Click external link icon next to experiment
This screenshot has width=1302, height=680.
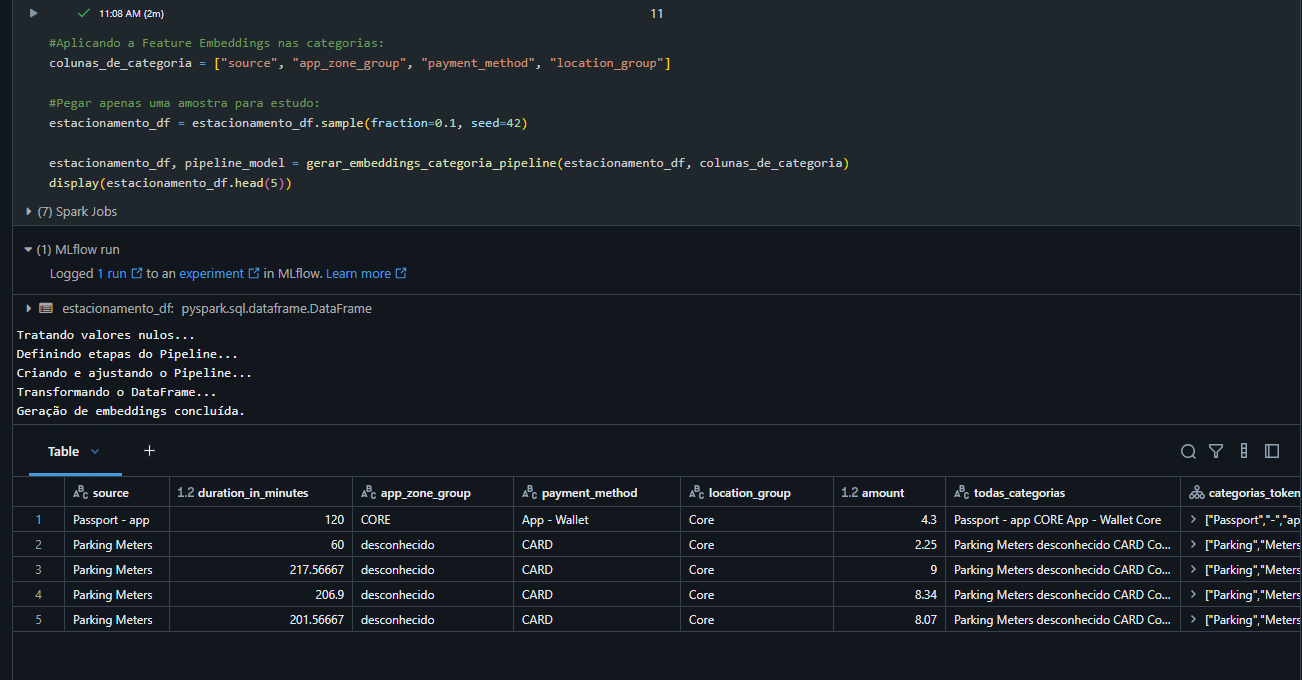click(x=254, y=273)
